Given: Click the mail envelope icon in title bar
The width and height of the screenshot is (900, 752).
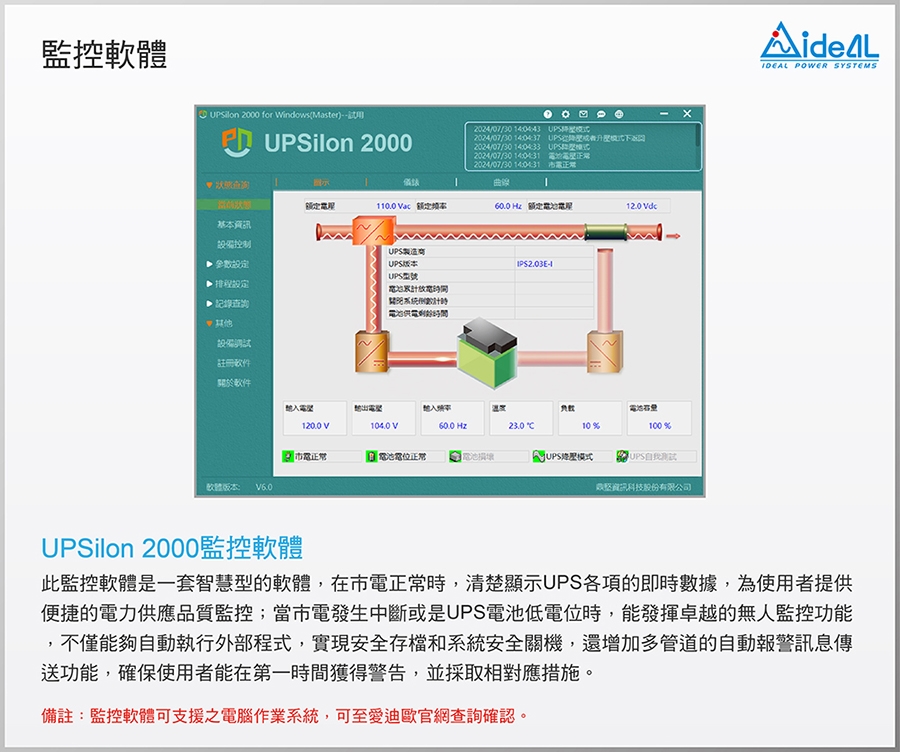Looking at the screenshot, I should (x=584, y=114).
